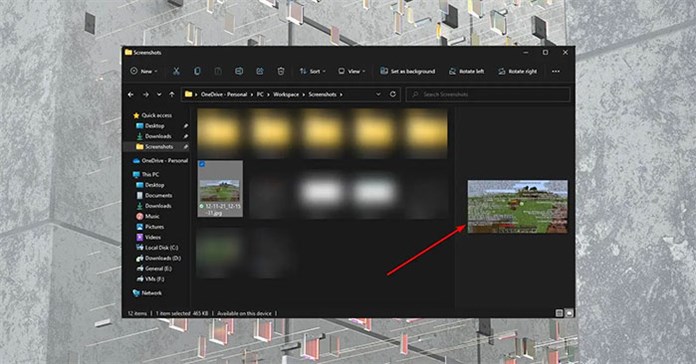This screenshot has width=696, height=364.
Task: Select Network in sidebar
Action: [x=151, y=293]
